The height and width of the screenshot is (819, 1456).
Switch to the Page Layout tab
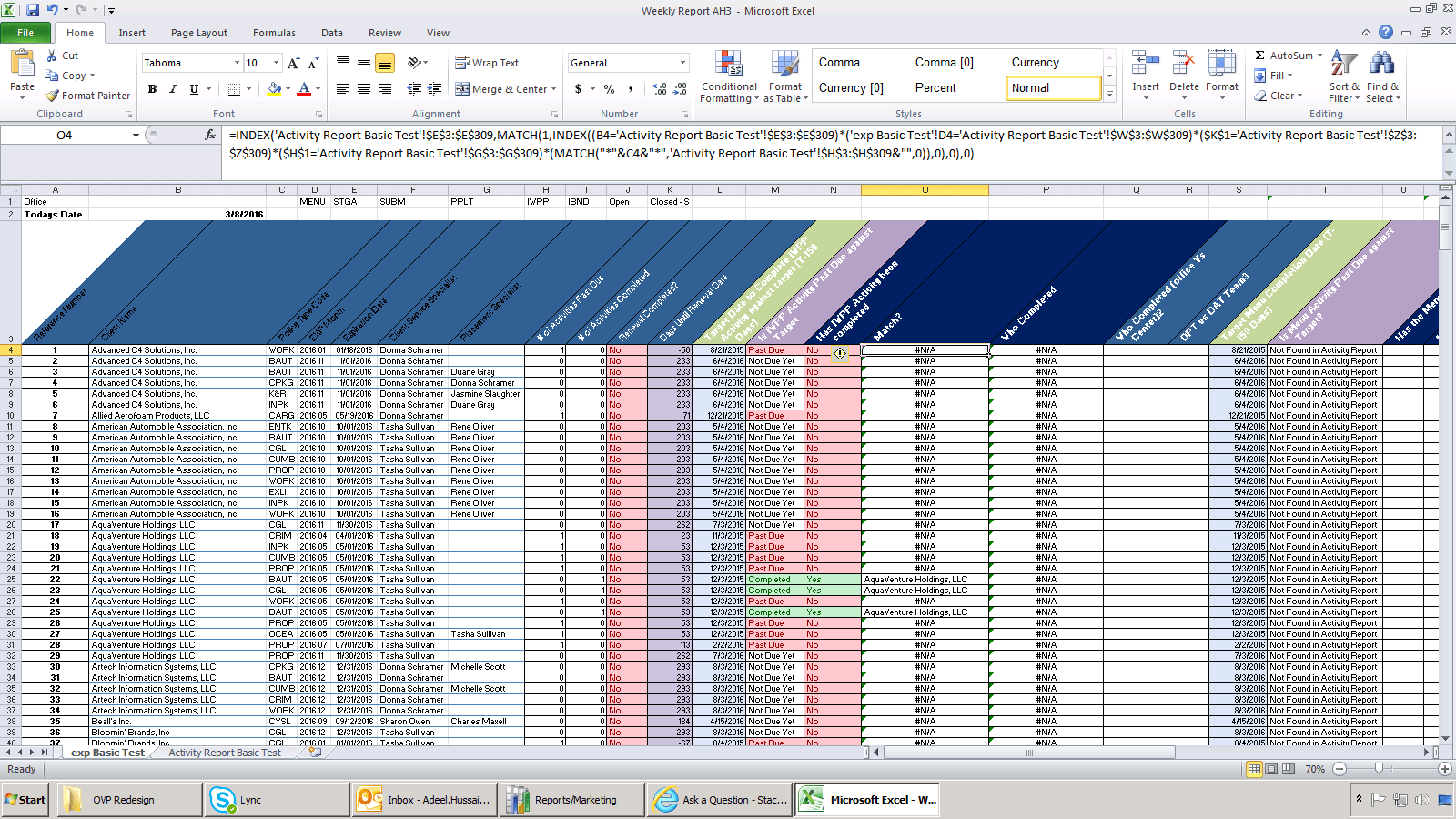199,33
